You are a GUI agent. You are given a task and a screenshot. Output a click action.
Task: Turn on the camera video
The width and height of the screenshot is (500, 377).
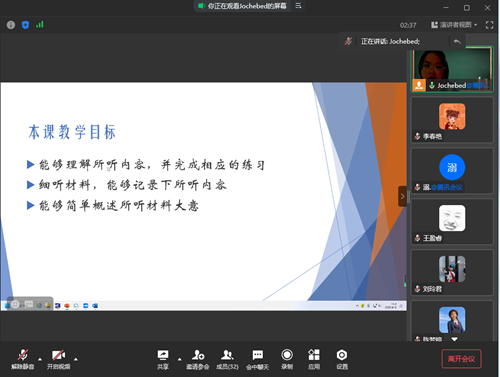58,359
